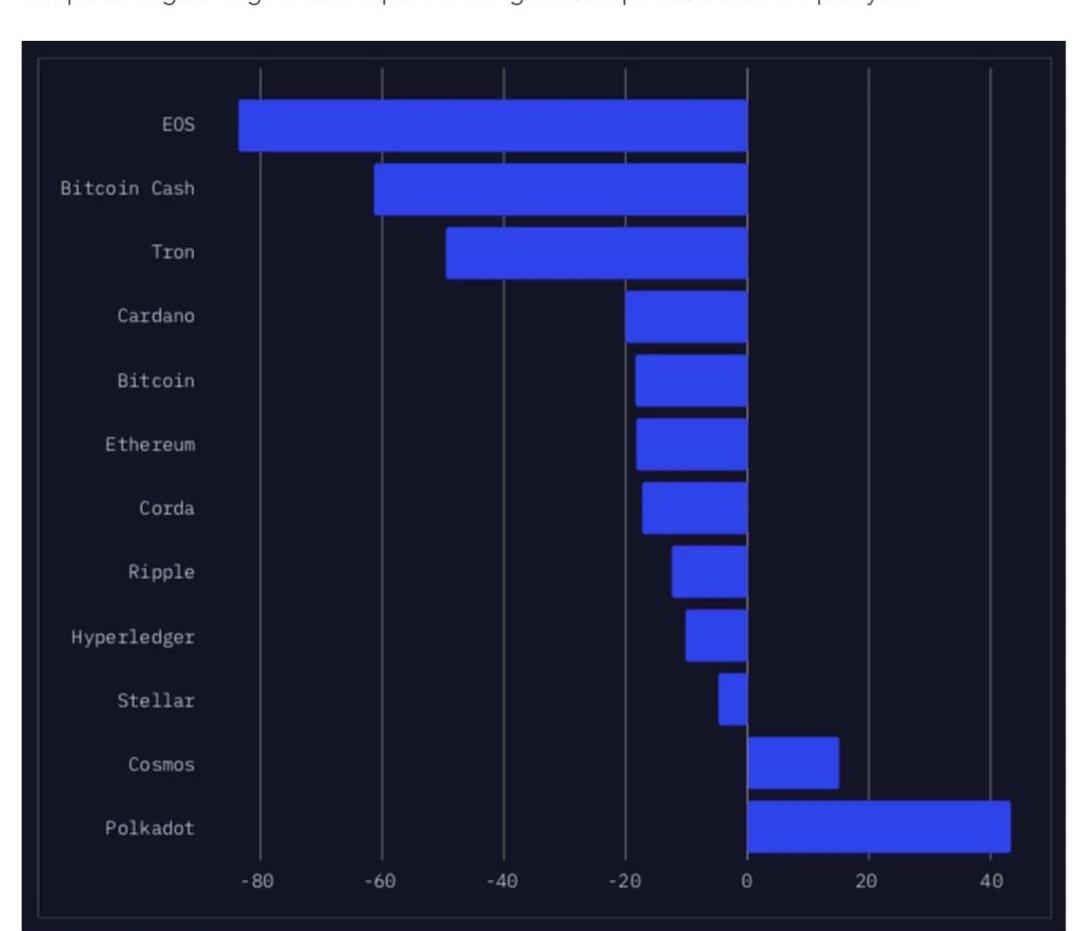This screenshot has height=931, width=1080.
Task: Select the small Stellar bar
Action: [733, 699]
